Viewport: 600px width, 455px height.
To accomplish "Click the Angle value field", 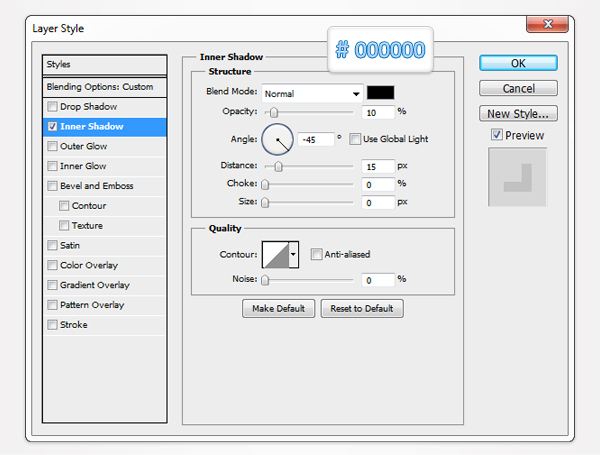I will (x=316, y=139).
